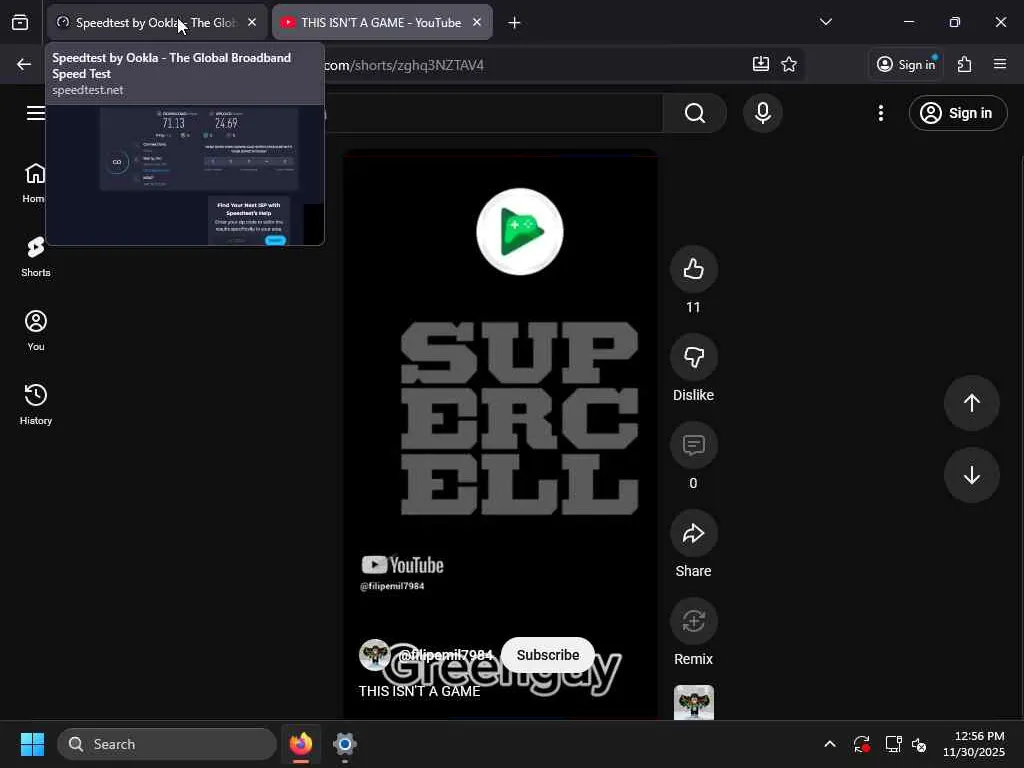Viewport: 1024px width, 768px height.
Task: Bookmark this page with the star icon
Action: click(x=789, y=64)
